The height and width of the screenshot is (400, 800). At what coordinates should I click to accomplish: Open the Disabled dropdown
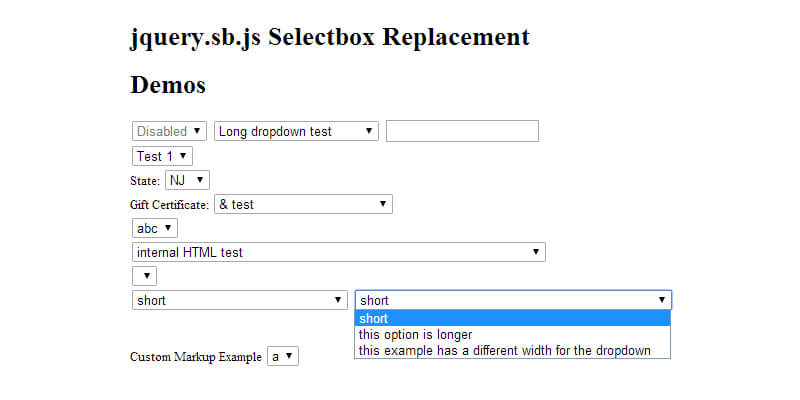[x=170, y=131]
